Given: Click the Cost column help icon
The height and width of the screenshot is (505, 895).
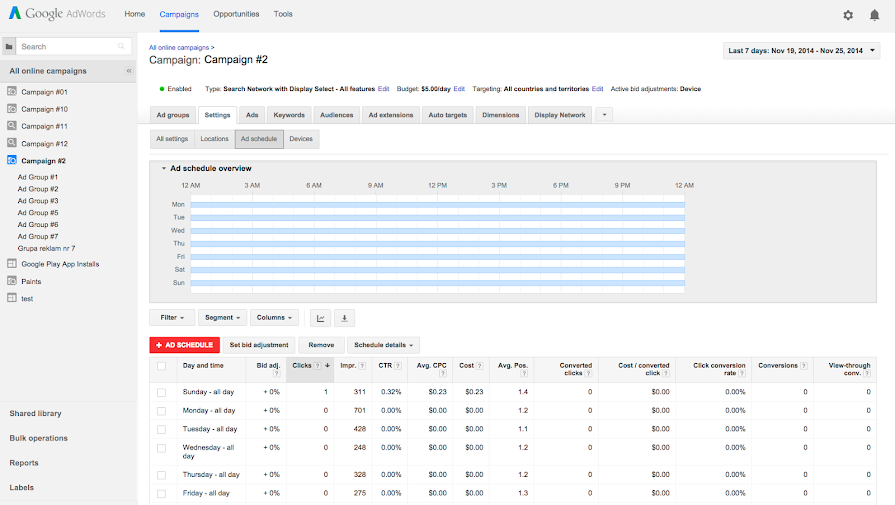Looking at the screenshot, I should pyautogui.click(x=479, y=366).
